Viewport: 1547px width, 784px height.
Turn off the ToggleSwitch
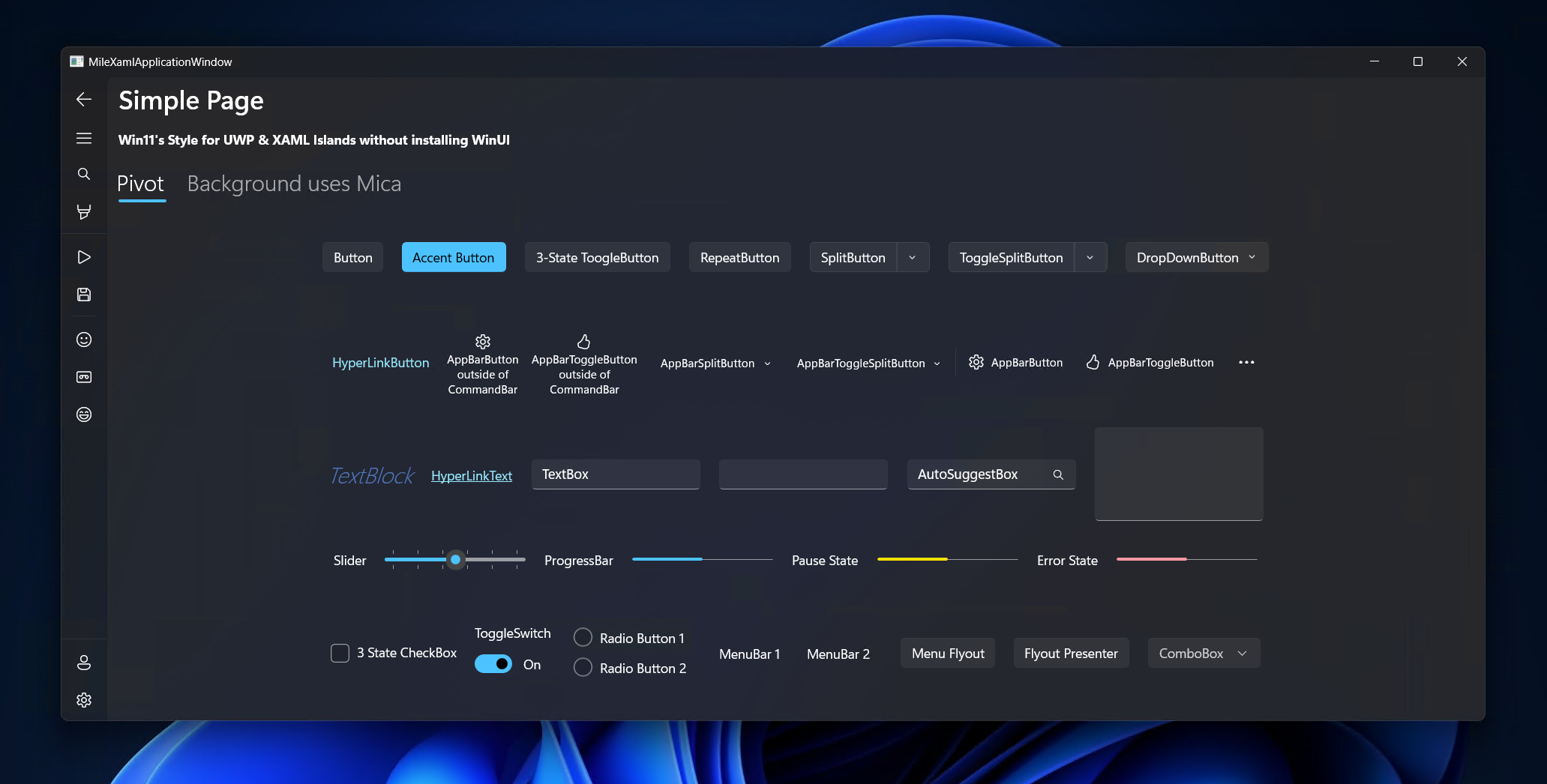[x=493, y=664]
